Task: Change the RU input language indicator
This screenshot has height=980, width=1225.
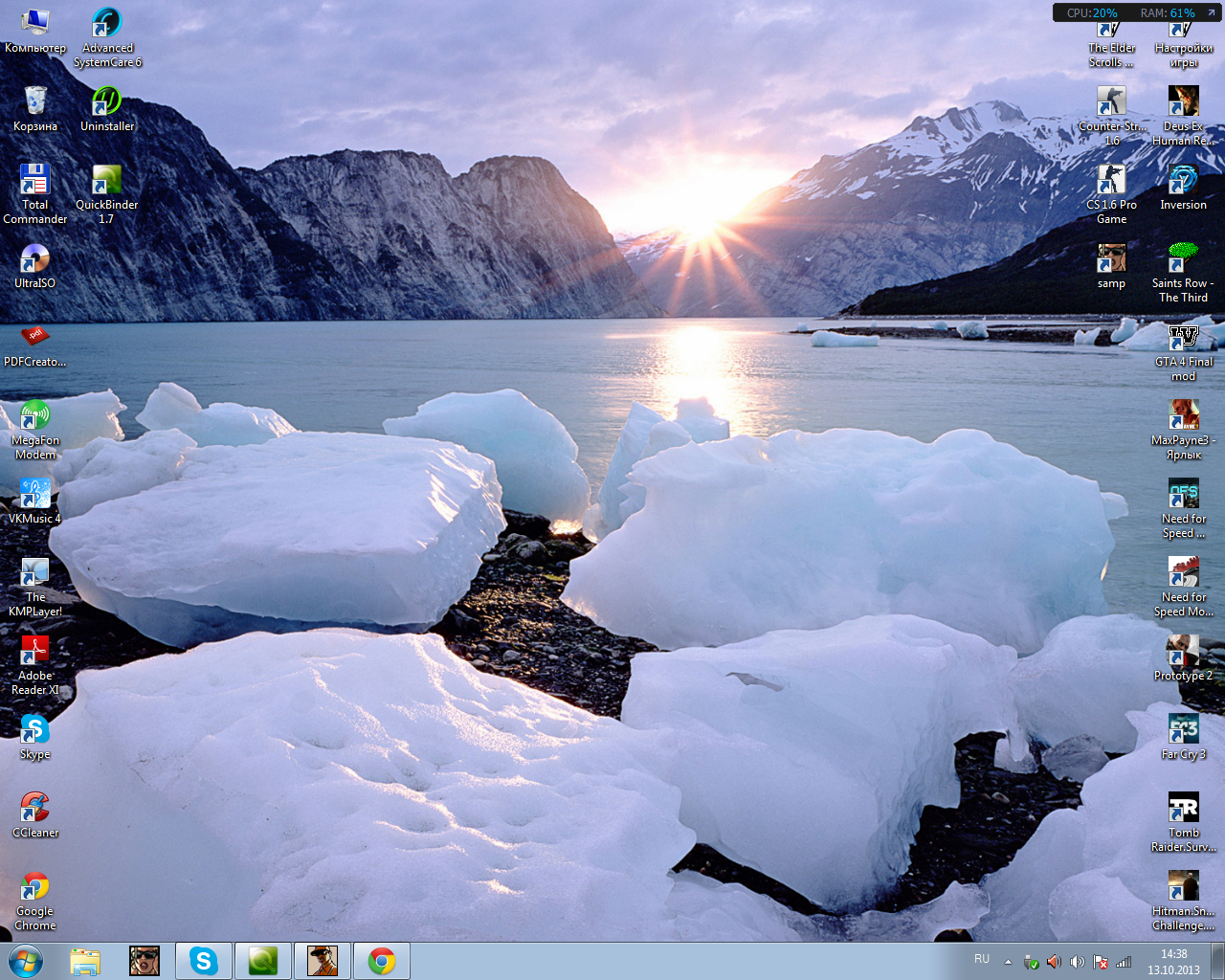Action: tap(982, 959)
